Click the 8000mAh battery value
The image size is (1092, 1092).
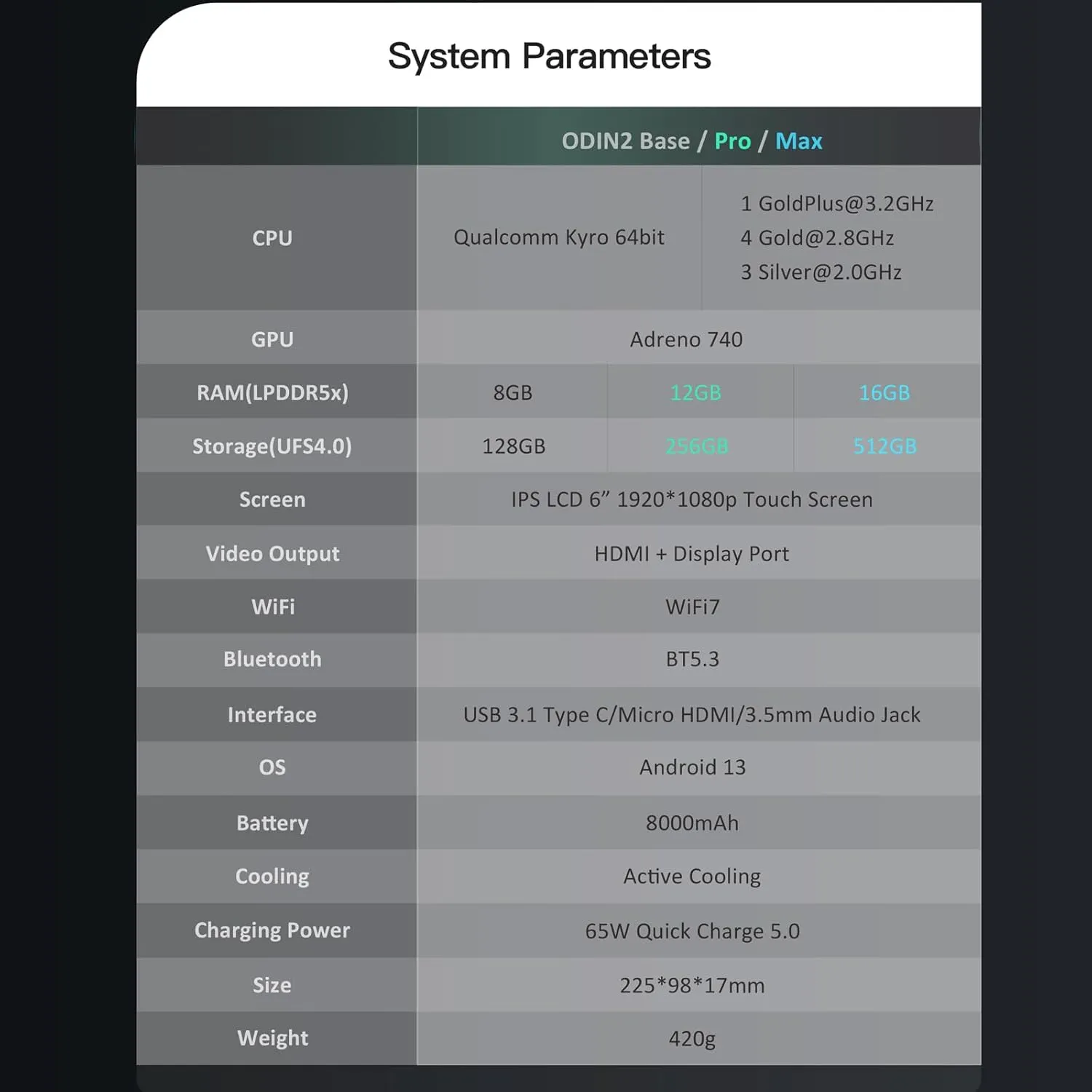point(692,823)
